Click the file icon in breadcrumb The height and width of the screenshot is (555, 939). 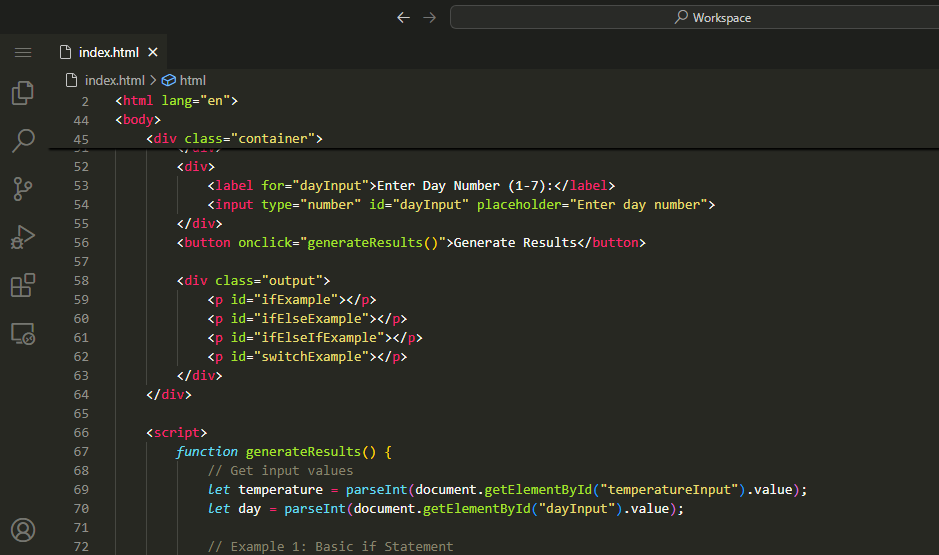(71, 80)
